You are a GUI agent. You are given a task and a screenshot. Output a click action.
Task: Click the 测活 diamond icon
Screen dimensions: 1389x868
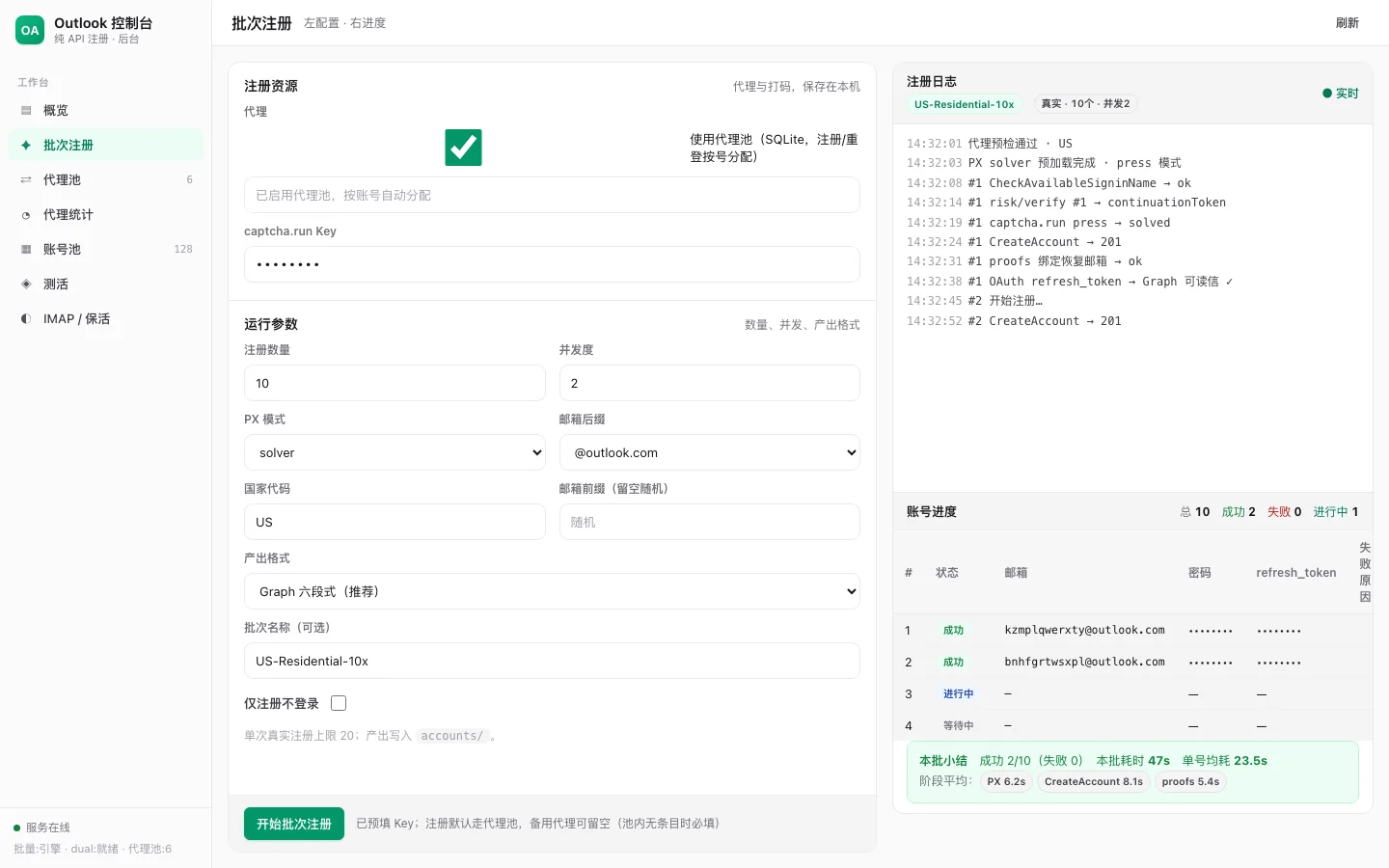(x=26, y=285)
